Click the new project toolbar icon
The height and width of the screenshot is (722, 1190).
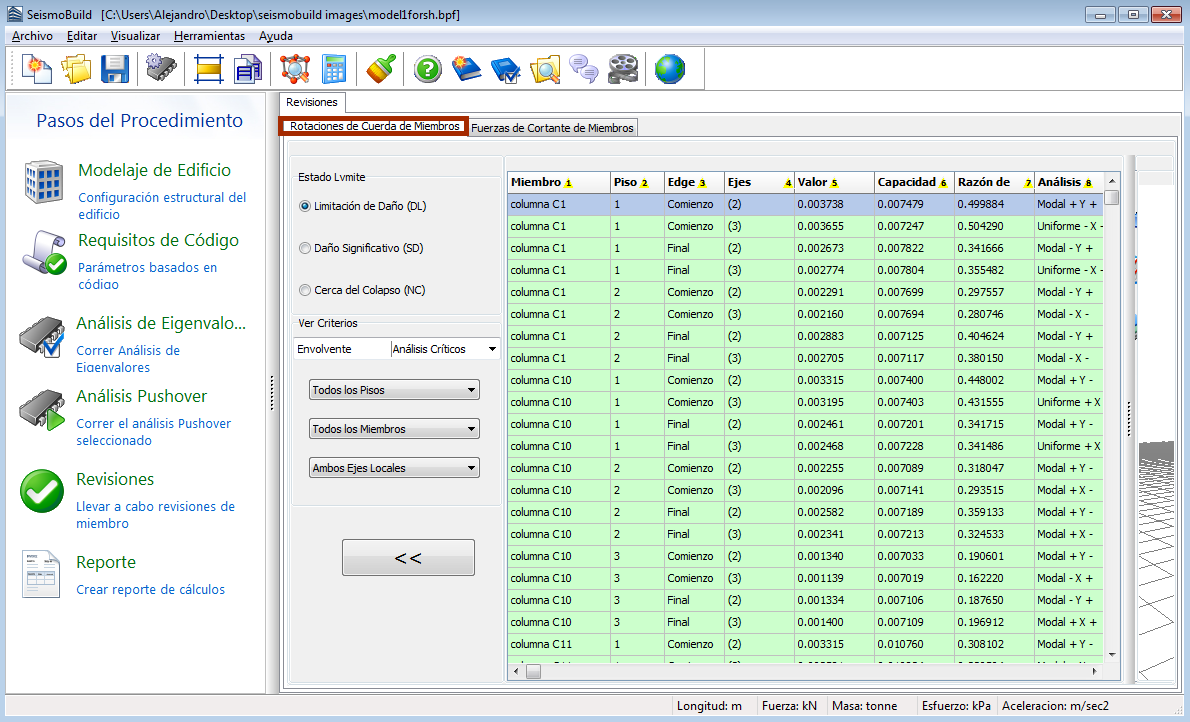coord(36,68)
